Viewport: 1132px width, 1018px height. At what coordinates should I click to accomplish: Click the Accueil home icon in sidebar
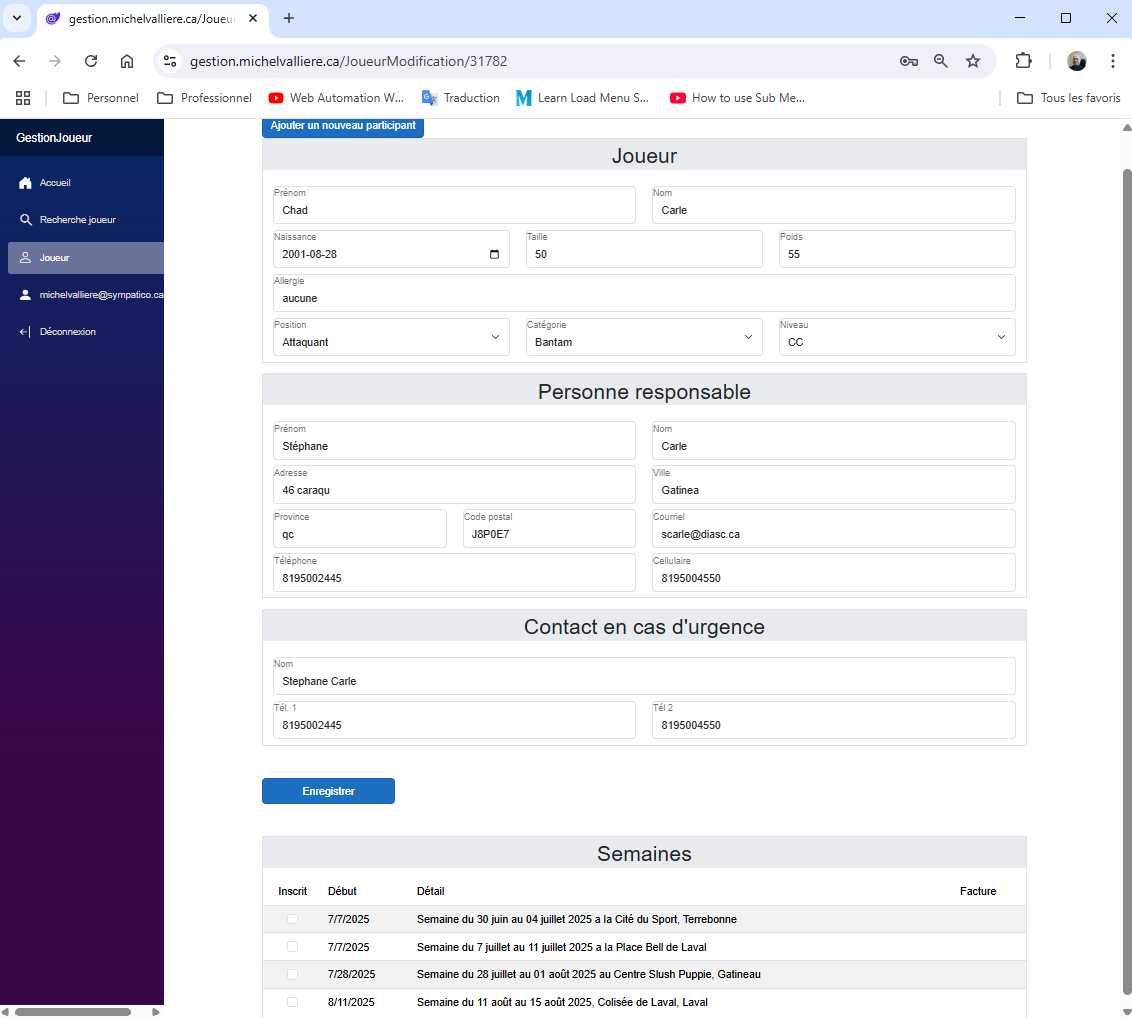click(x=26, y=183)
